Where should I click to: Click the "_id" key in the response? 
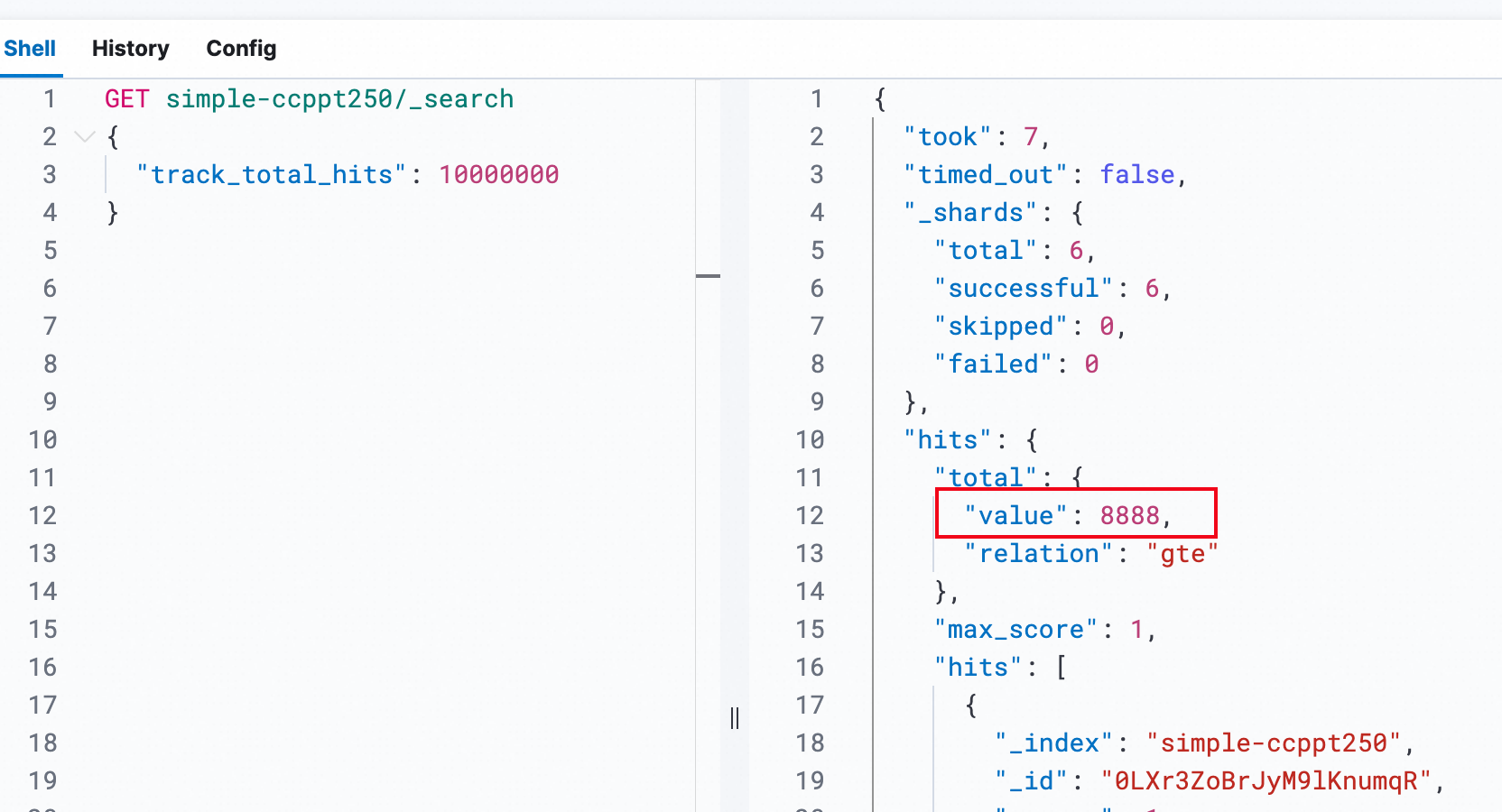1032,781
